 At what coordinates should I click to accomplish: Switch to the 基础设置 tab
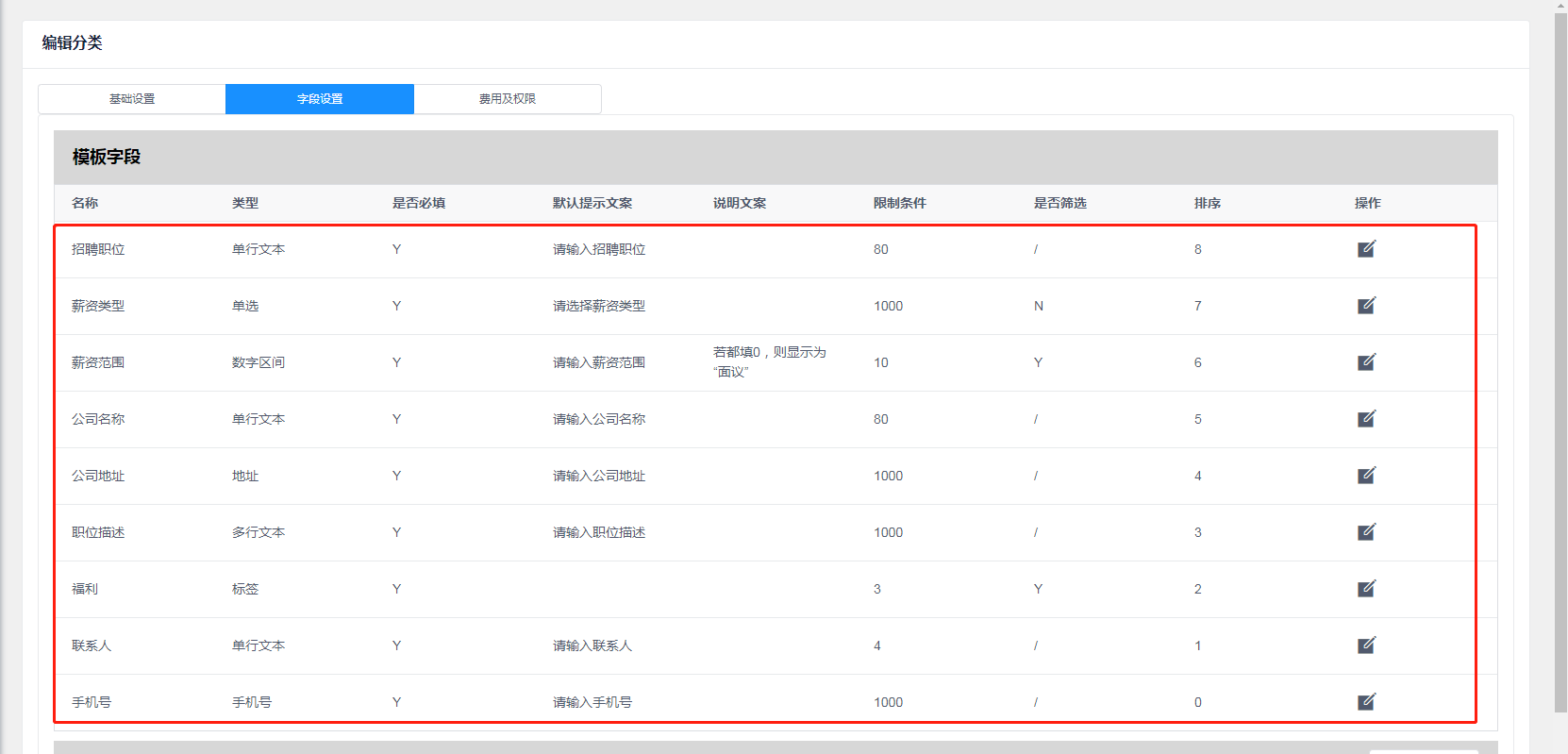(x=132, y=99)
